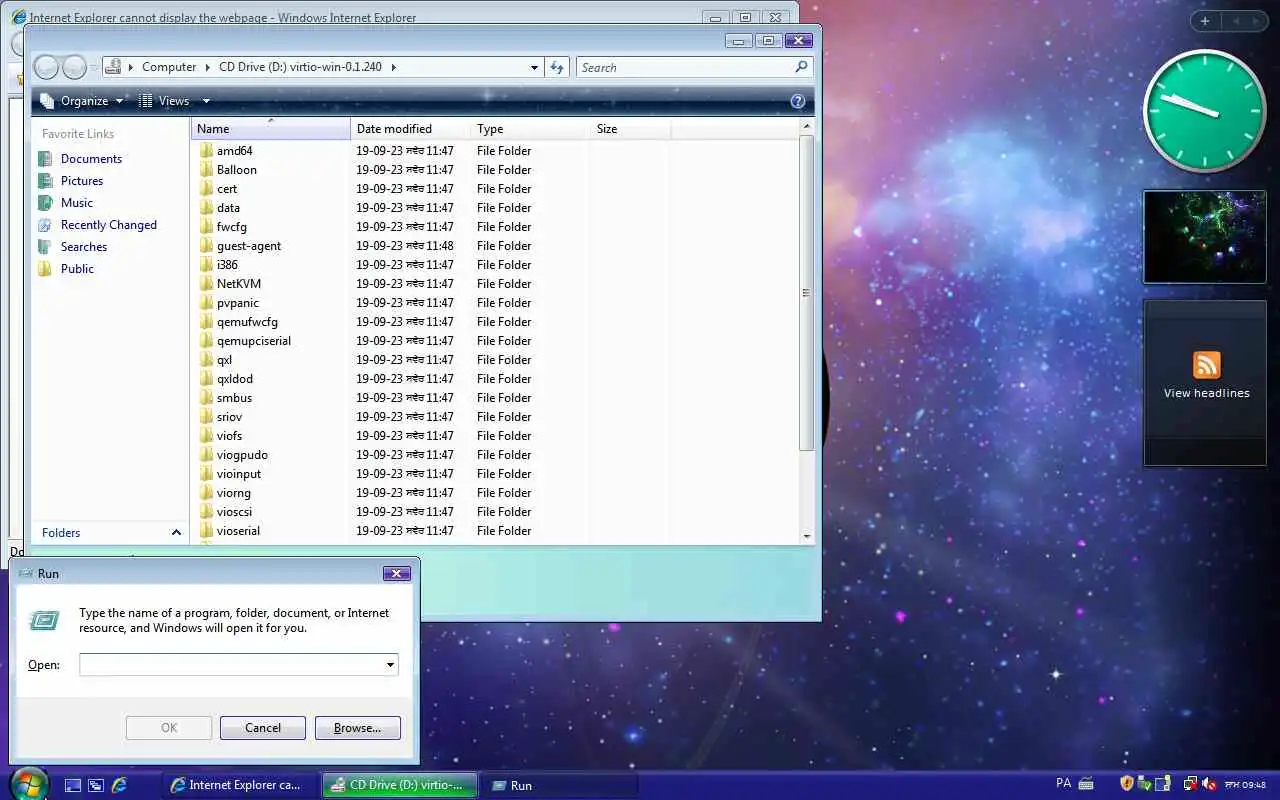Click the RSS feed headlines gadget icon
The height and width of the screenshot is (800, 1280).
tap(1206, 365)
